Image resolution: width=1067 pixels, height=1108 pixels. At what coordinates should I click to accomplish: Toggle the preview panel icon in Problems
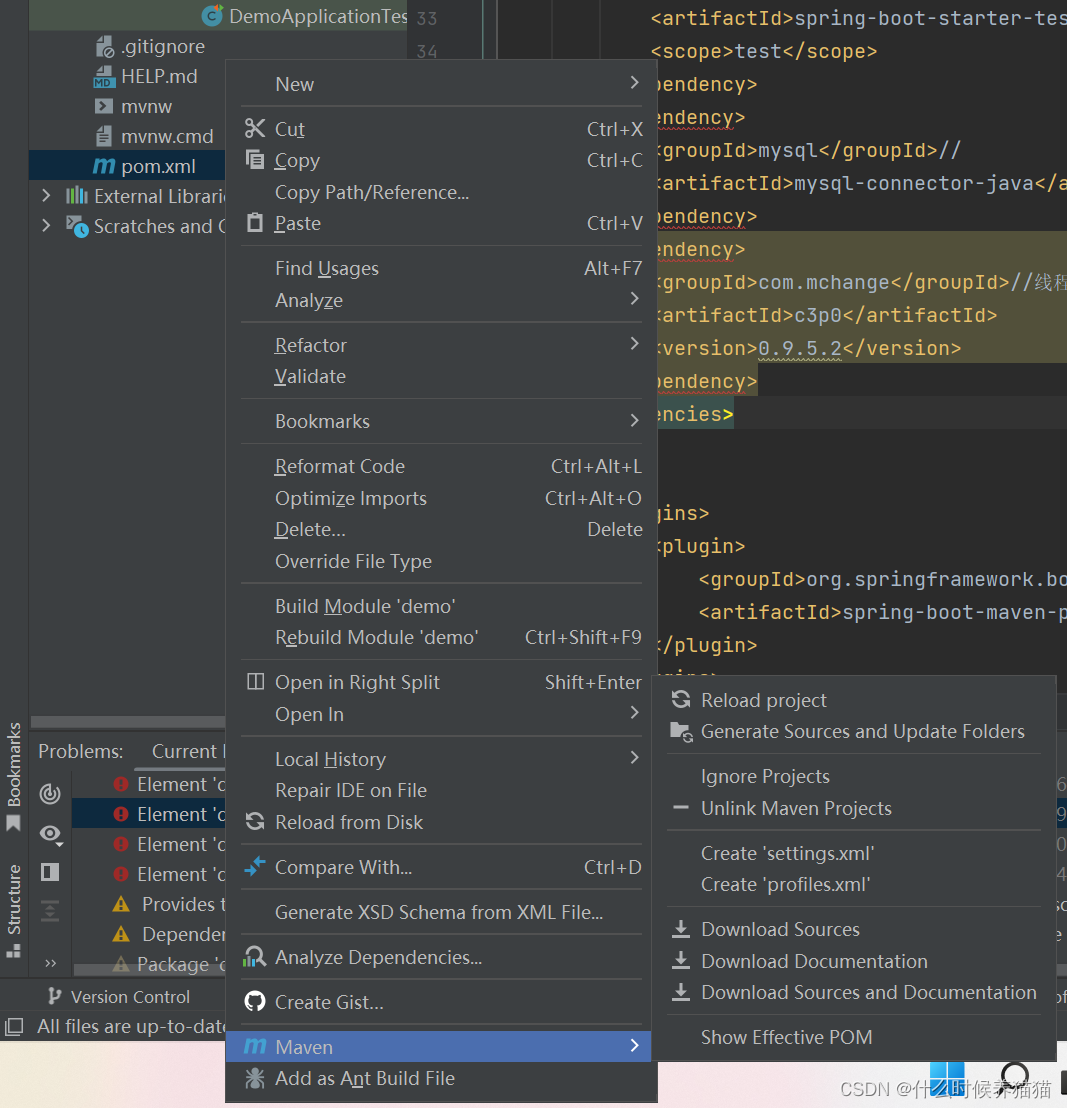50,872
